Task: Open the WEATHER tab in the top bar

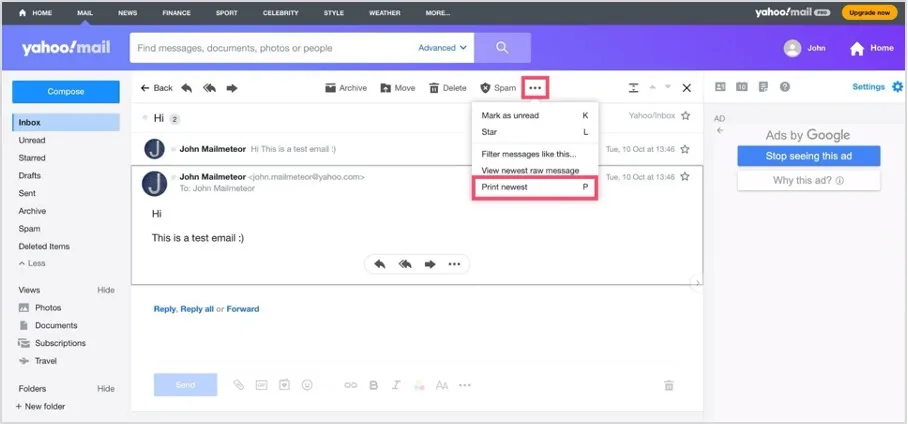Action: pos(385,13)
